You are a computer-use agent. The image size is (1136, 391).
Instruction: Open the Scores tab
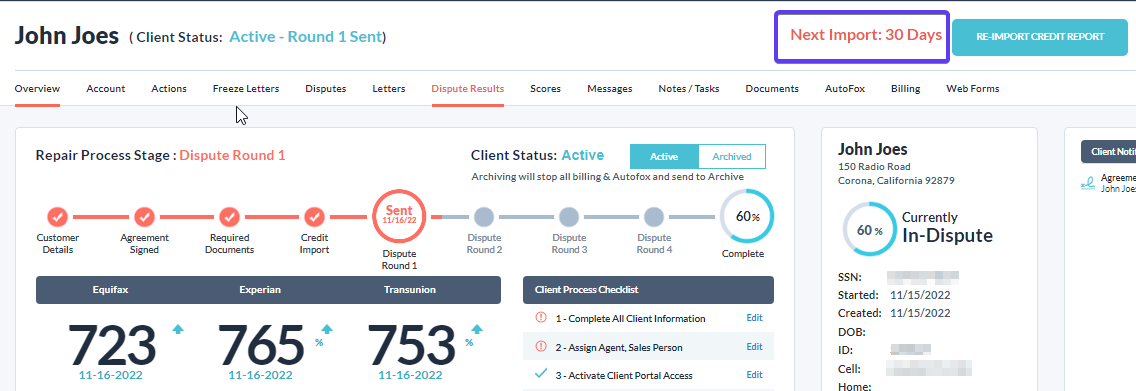(546, 88)
